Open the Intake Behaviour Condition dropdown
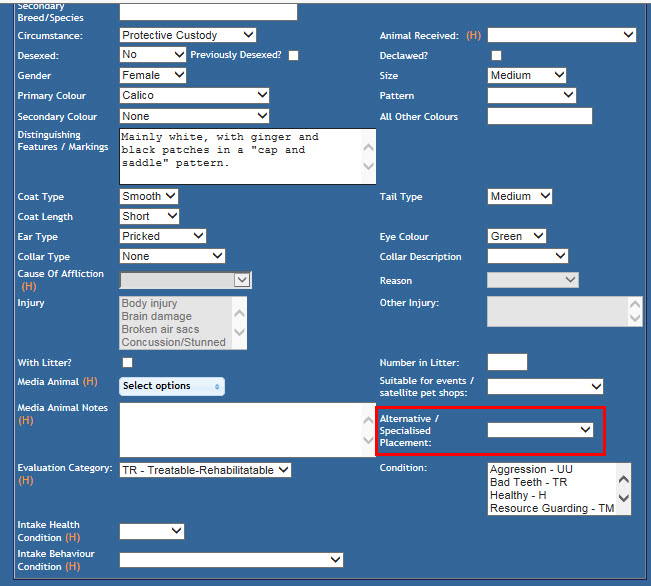 pos(231,560)
